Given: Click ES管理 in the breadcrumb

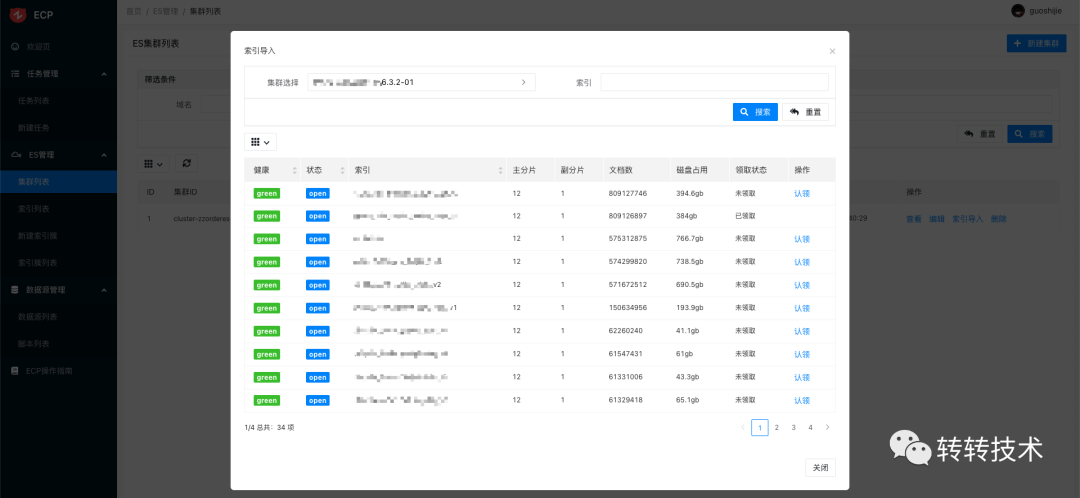Looking at the screenshot, I should click(x=165, y=11).
